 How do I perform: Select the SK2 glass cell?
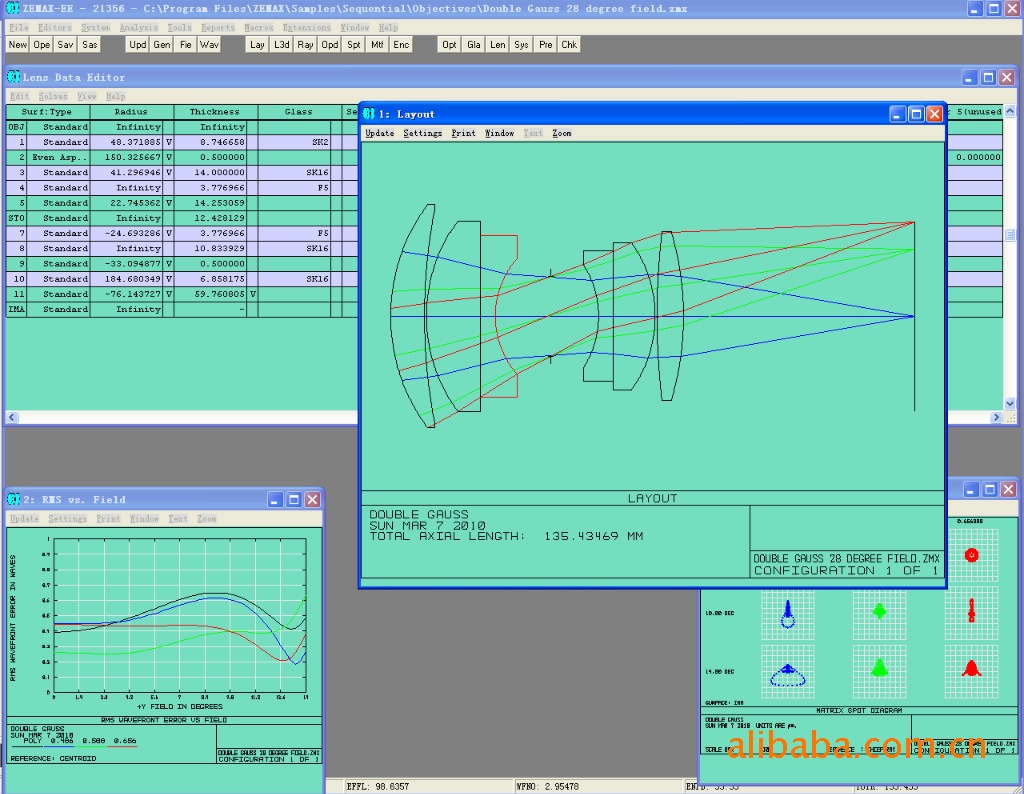298,142
